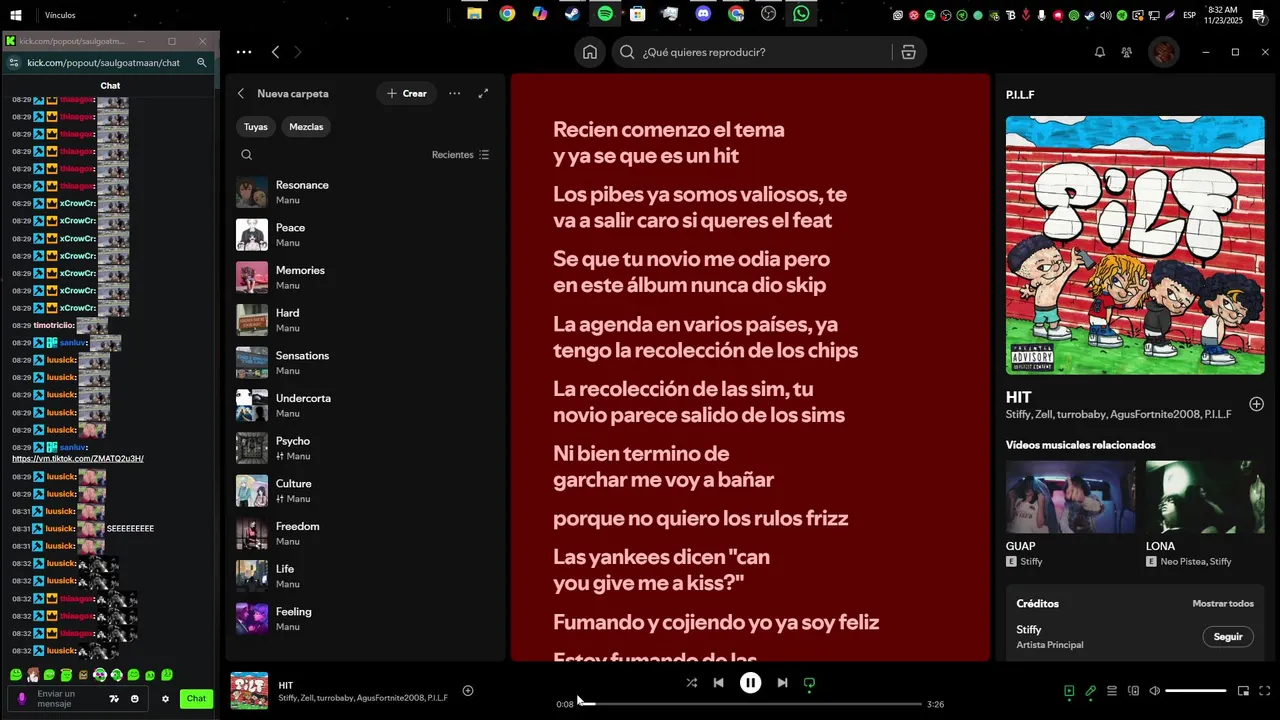This screenshot has width=1280, height=720.
Task: Skip to next track
Action: tap(782, 683)
